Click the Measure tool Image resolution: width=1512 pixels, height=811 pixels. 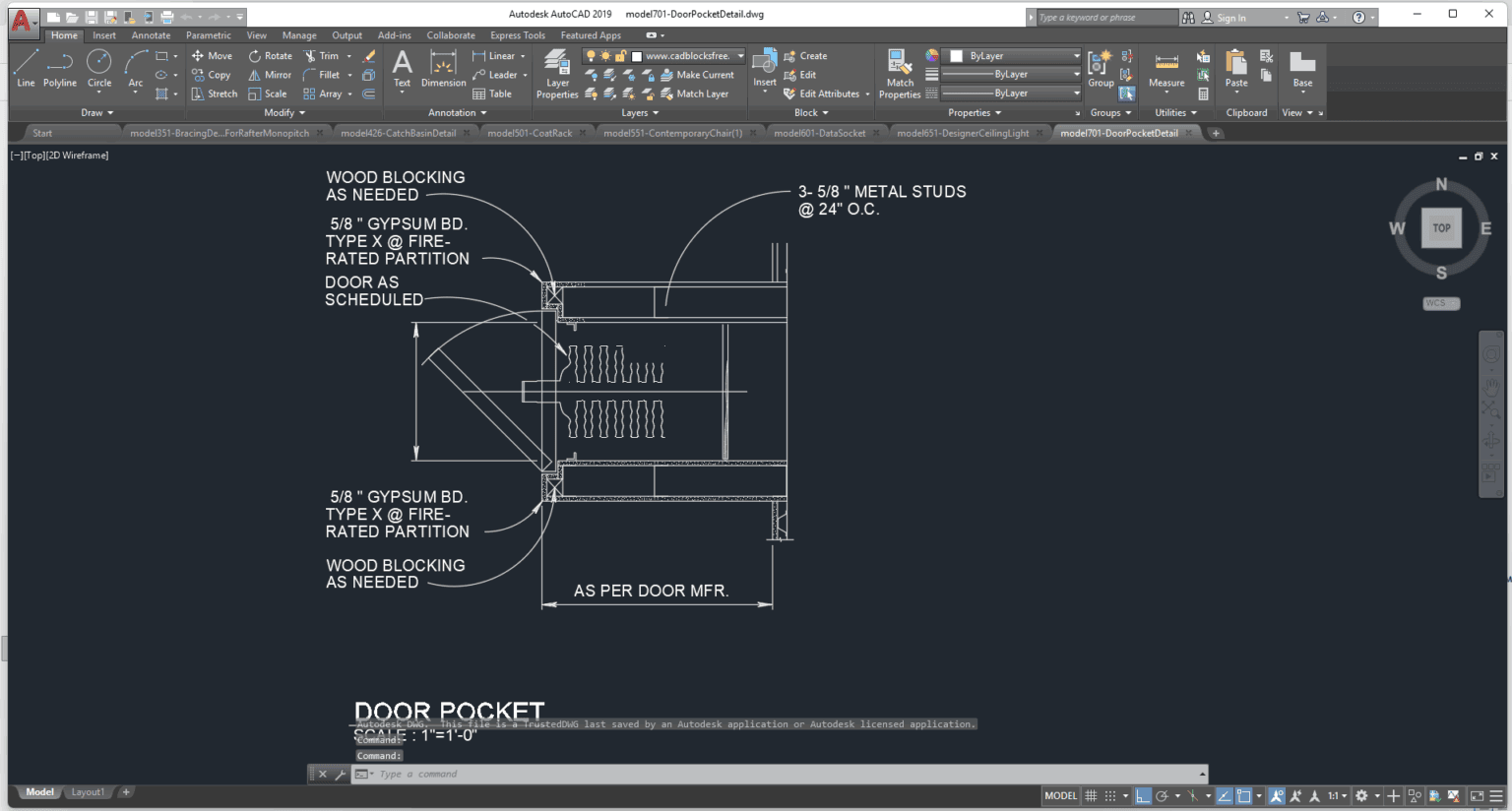point(1165,69)
